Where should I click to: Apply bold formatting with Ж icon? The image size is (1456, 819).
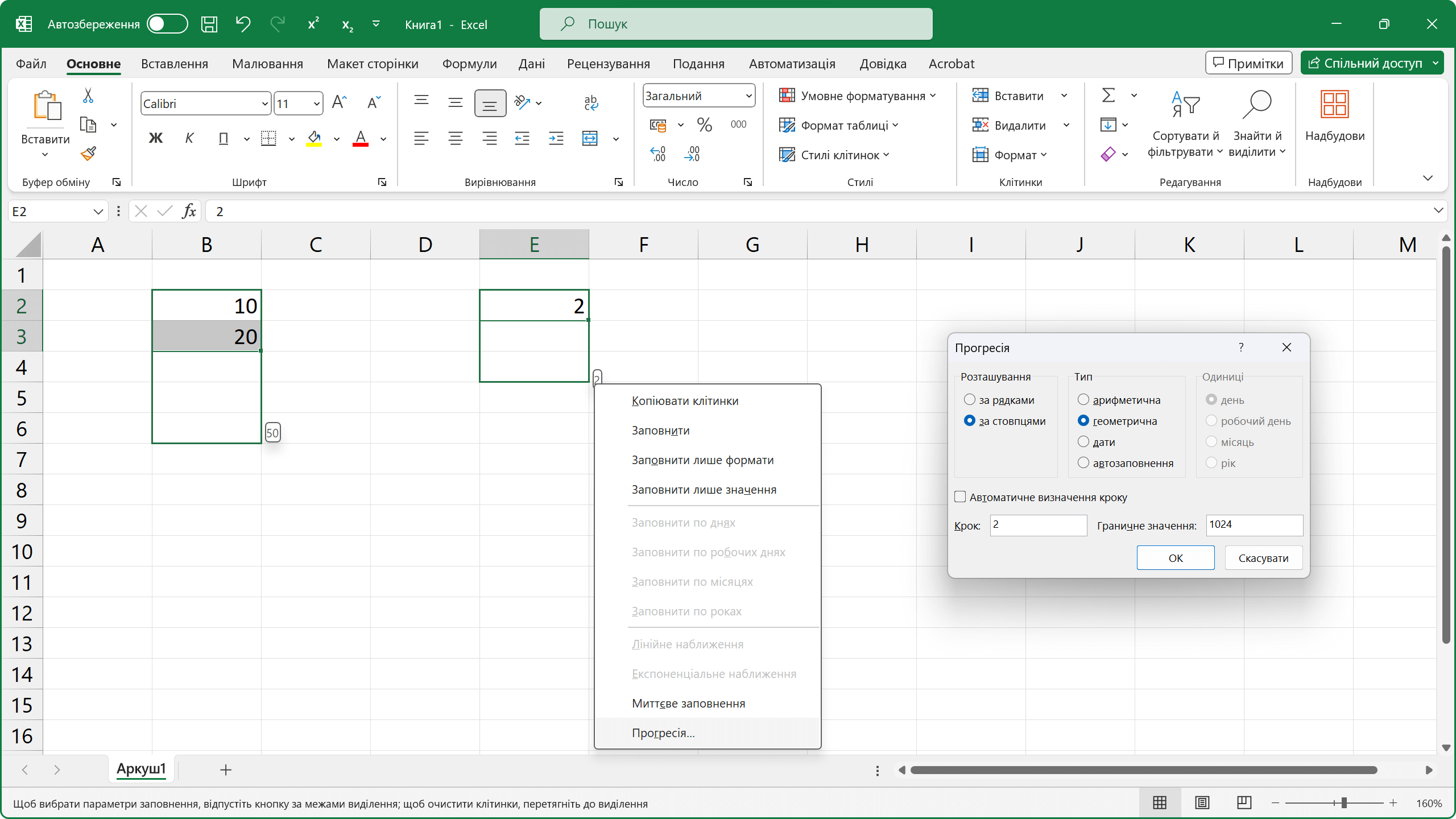(155, 138)
